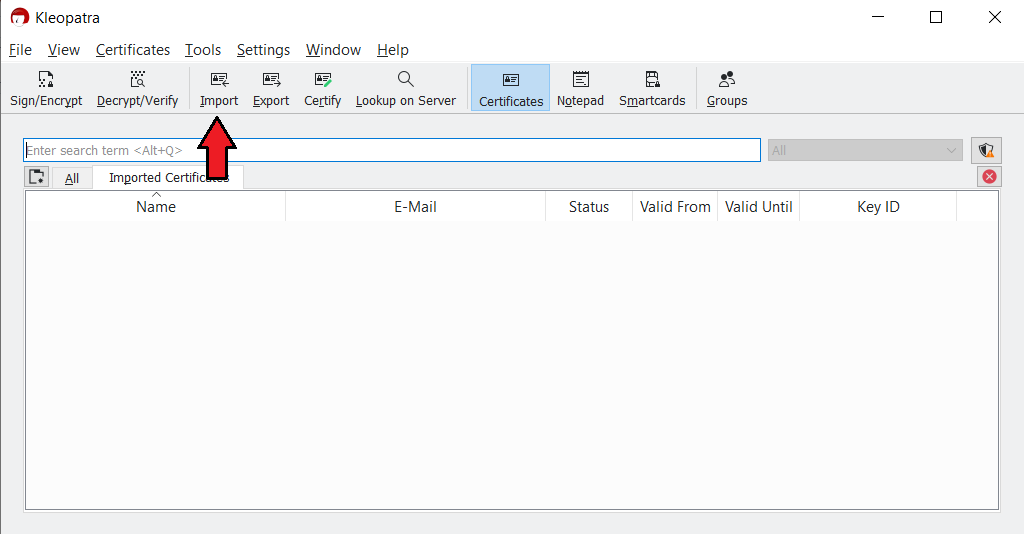Expand the All filter dropdown
The width and height of the screenshot is (1024, 534).
865,151
